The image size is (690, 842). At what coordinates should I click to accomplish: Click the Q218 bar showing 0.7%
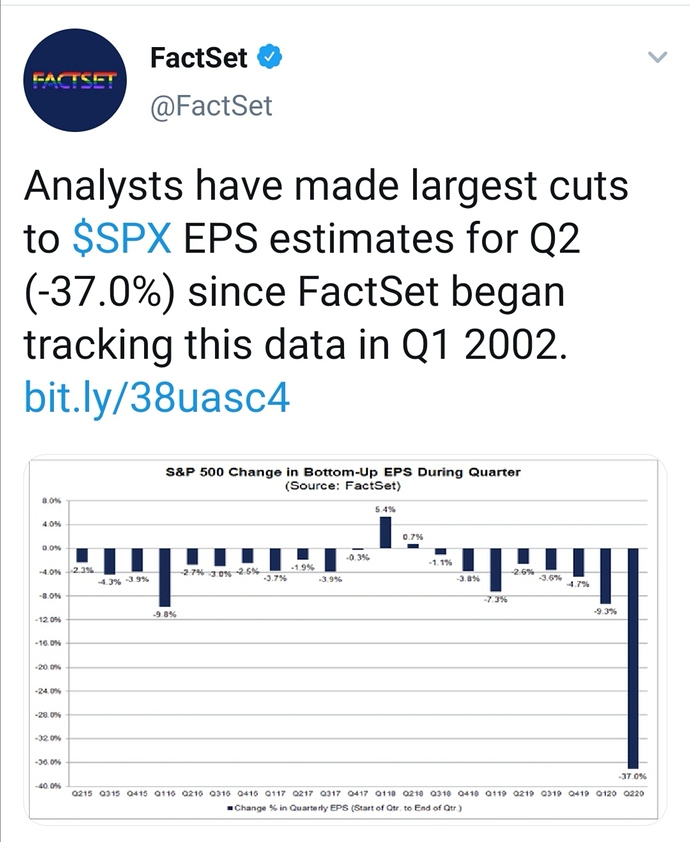click(x=413, y=546)
